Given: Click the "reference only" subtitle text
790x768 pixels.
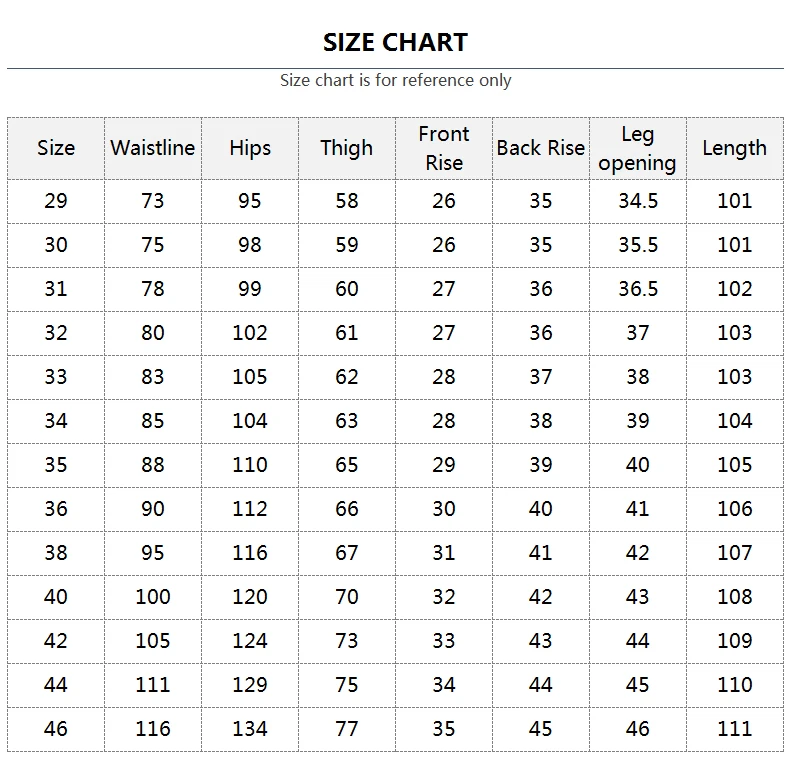Looking at the screenshot, I should click(395, 80).
